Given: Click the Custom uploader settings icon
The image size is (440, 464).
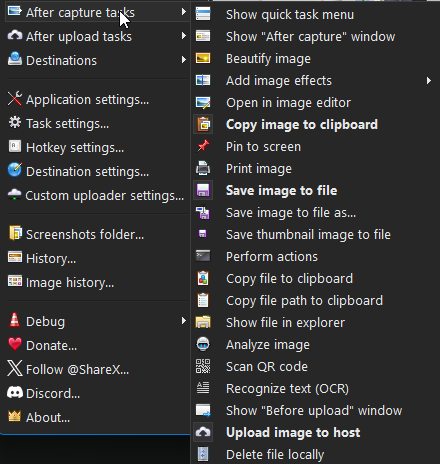Looking at the screenshot, I should pyautogui.click(x=15, y=194).
